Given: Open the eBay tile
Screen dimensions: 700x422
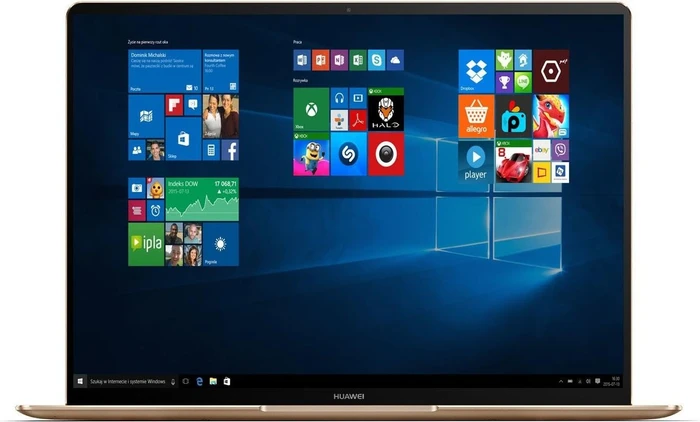Looking at the screenshot, I should pyautogui.click(x=542, y=150).
